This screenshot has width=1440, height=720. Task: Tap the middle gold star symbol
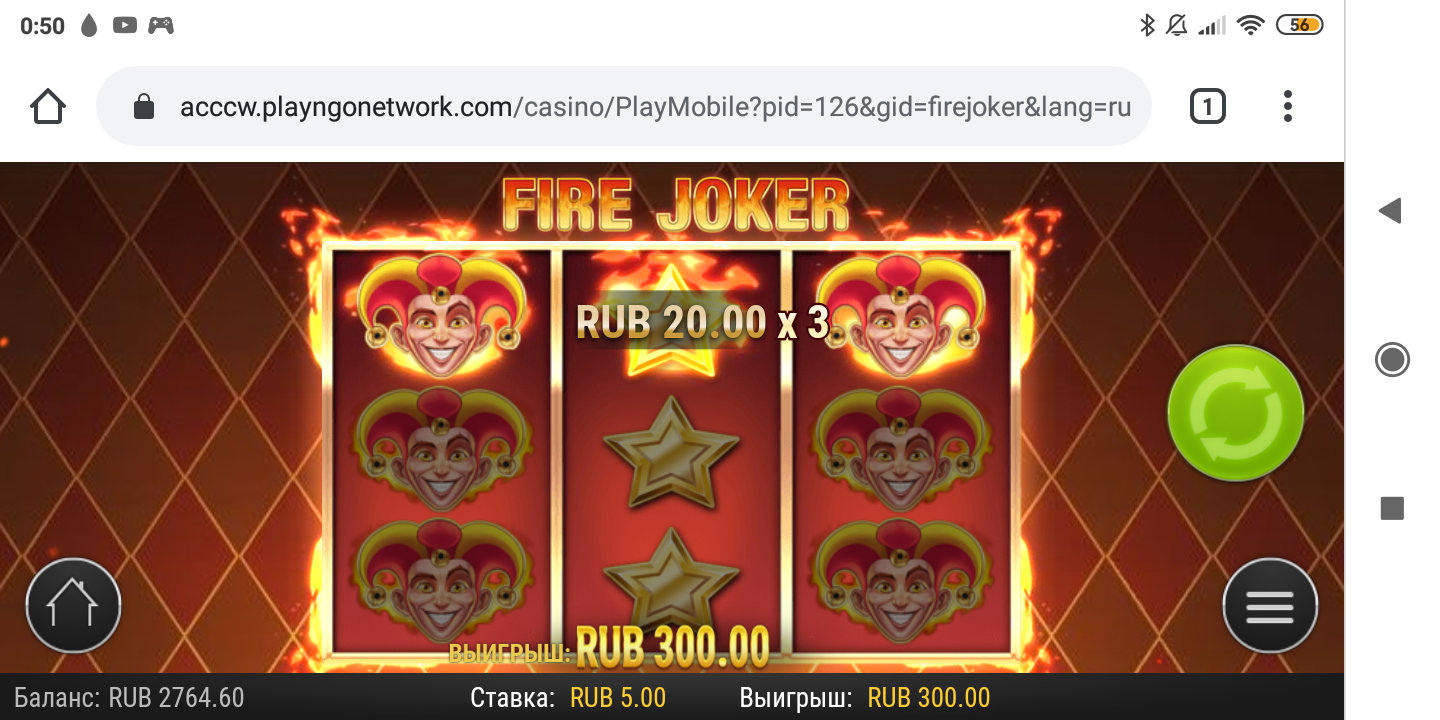click(x=672, y=453)
